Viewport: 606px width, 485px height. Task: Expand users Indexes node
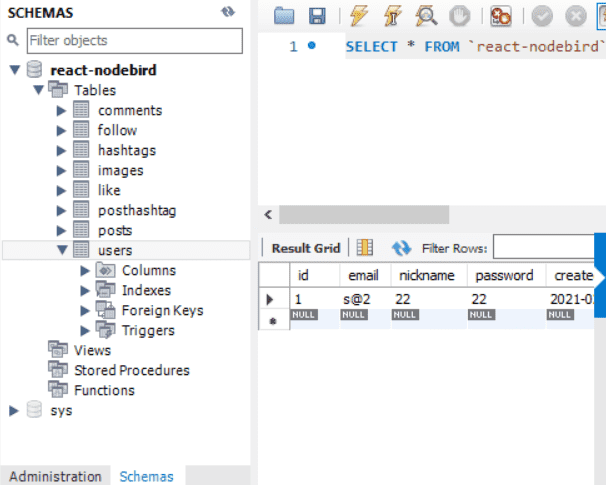pyautogui.click(x=85, y=291)
